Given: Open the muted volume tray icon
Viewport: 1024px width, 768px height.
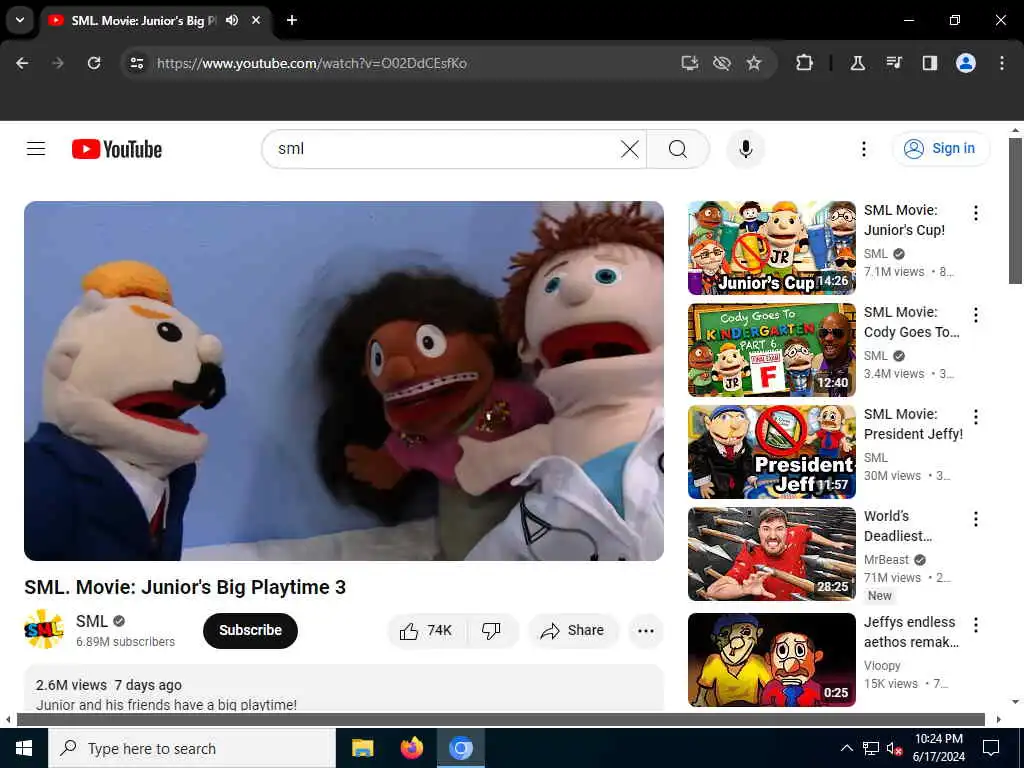Looking at the screenshot, I should click(894, 748).
